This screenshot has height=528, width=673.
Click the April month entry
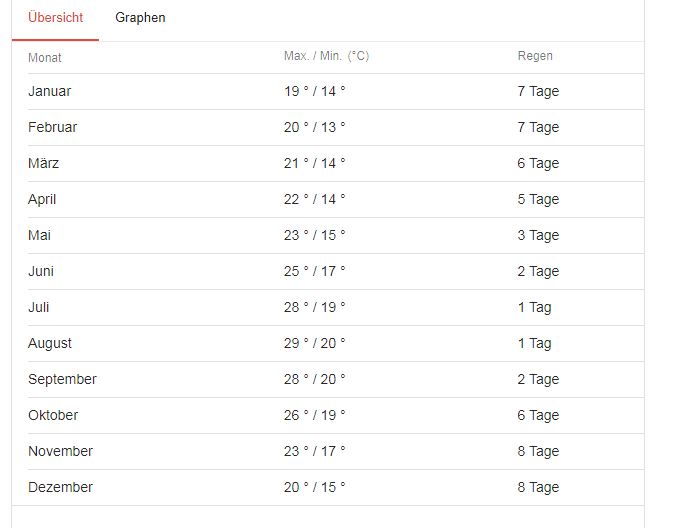pos(42,199)
